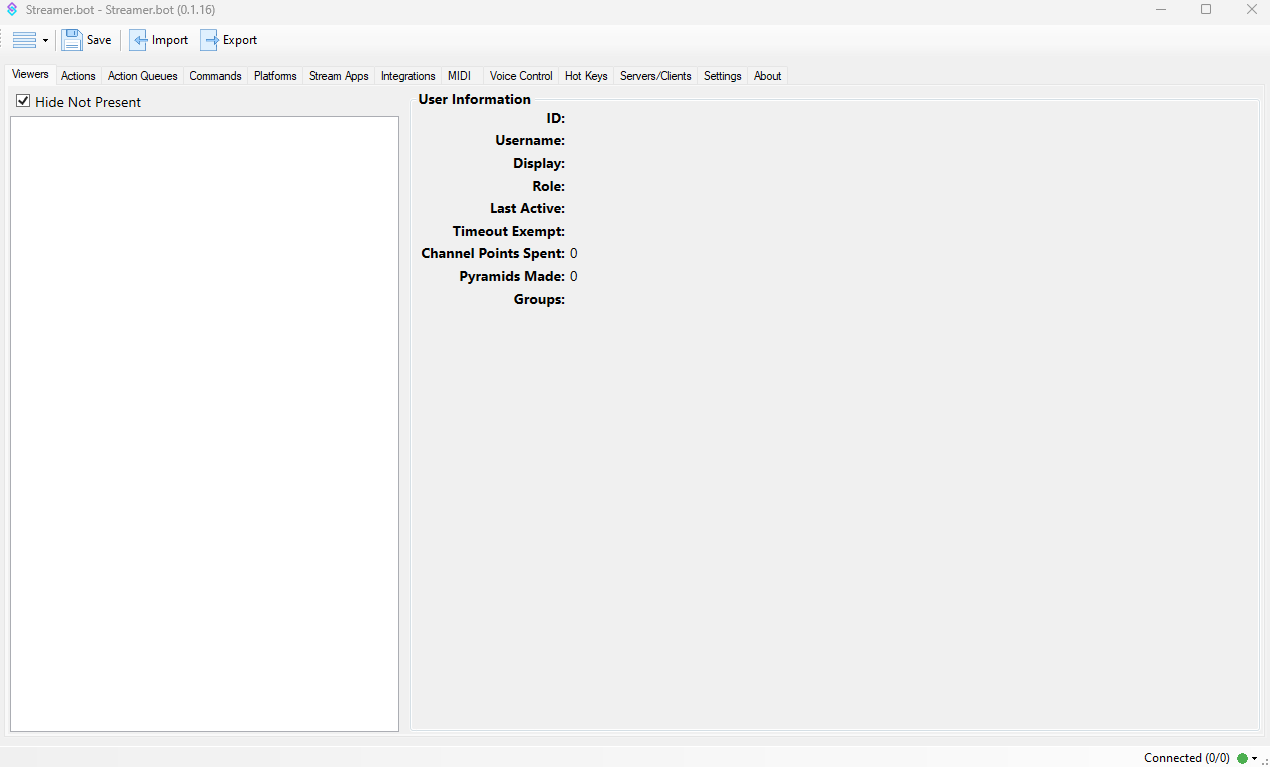This screenshot has height=767, width=1270.
Task: Select the Commands tab
Action: (215, 75)
